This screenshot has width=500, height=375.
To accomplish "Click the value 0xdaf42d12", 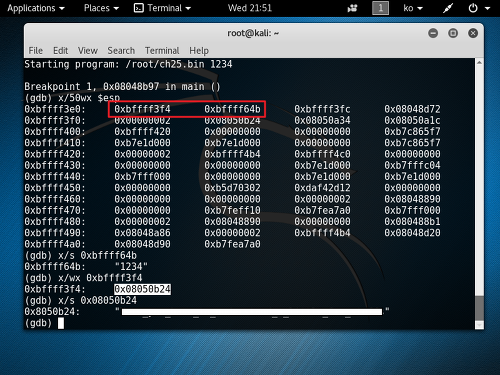I will click(x=322, y=188).
